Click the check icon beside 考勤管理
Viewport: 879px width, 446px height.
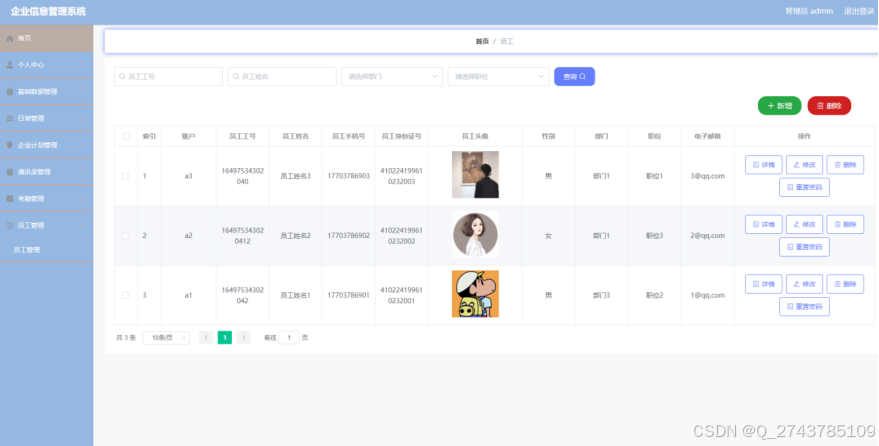(x=10, y=199)
